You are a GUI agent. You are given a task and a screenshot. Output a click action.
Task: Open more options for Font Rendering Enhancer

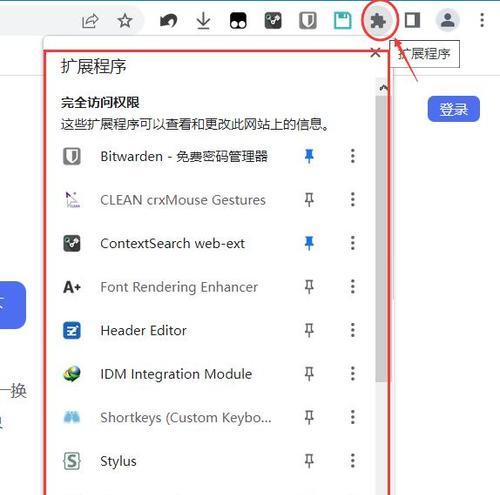click(x=353, y=287)
